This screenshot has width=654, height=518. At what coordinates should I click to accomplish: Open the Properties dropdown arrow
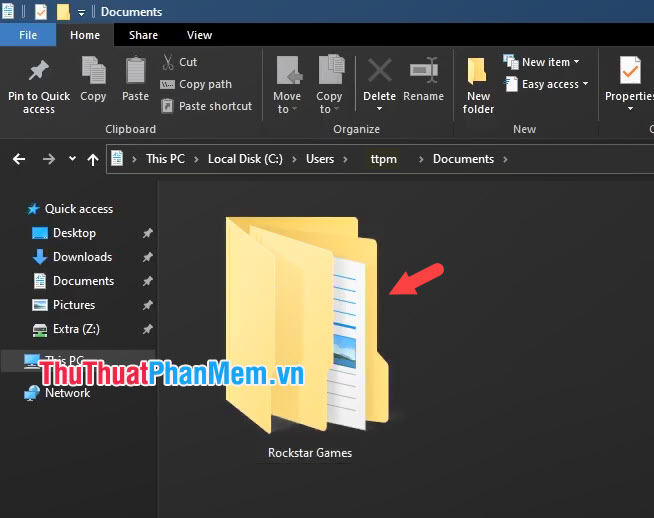pyautogui.click(x=630, y=109)
